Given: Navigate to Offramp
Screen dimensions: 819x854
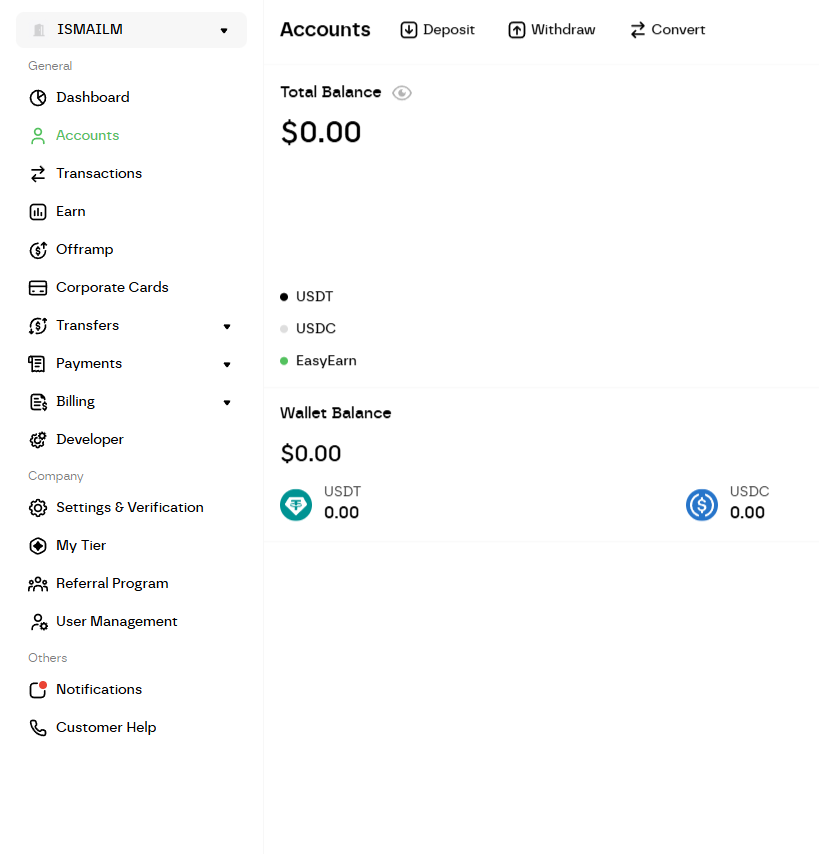Looking at the screenshot, I should point(84,249).
